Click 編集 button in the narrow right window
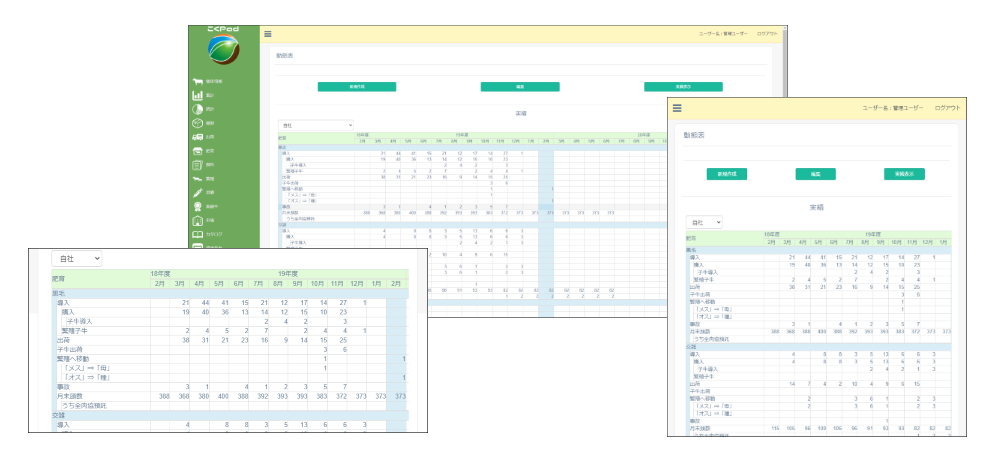1000x450 pixels. (x=815, y=174)
